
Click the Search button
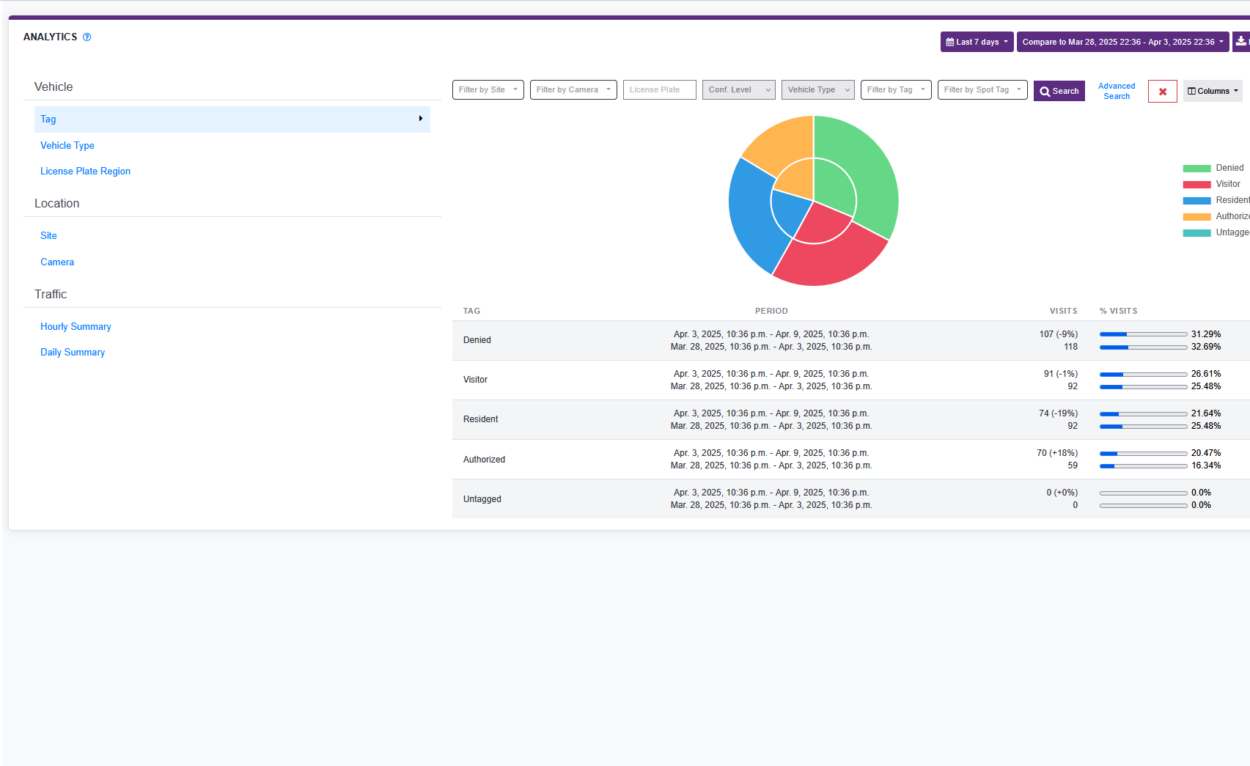(1059, 91)
